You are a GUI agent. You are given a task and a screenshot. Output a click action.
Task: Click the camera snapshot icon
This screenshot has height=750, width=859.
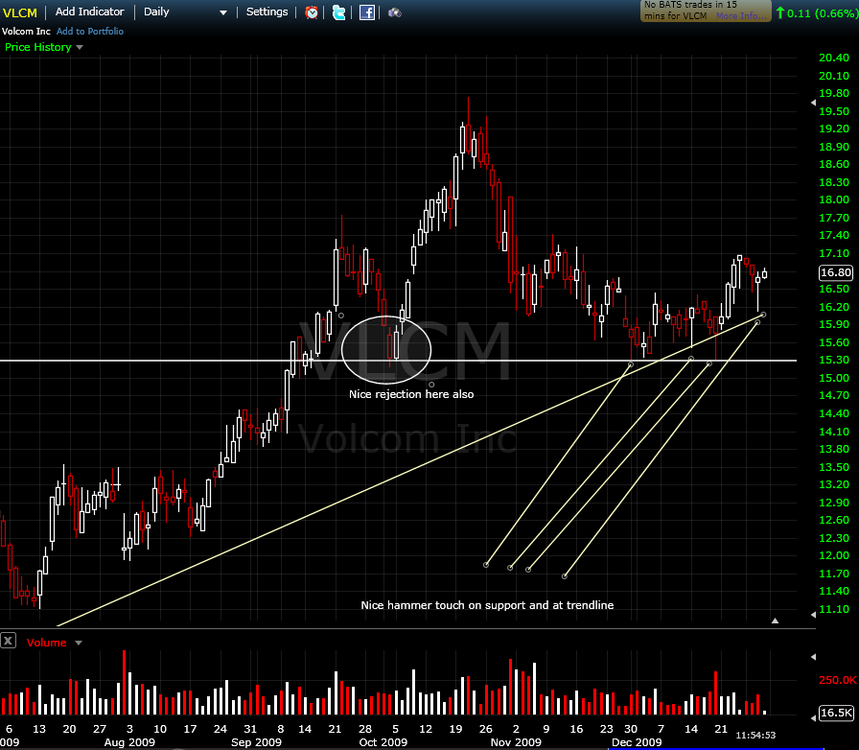(x=394, y=13)
